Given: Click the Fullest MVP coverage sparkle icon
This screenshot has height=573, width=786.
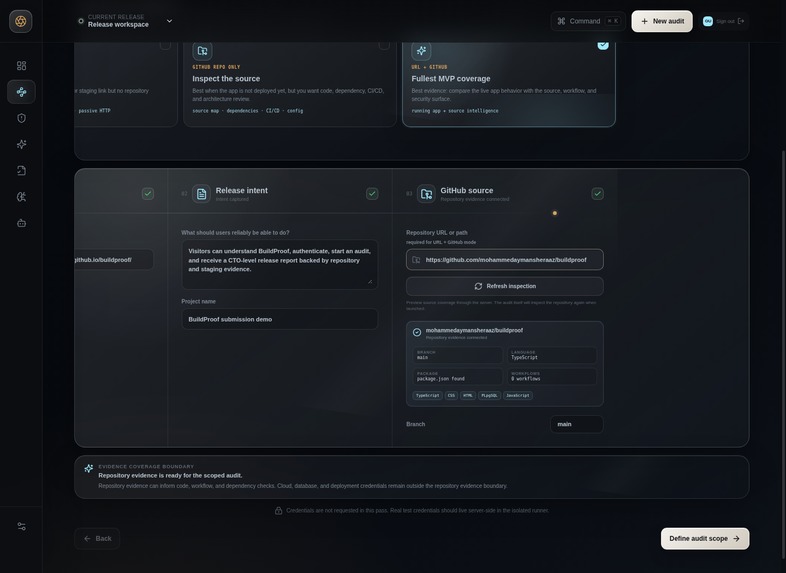Looking at the screenshot, I should [421, 51].
